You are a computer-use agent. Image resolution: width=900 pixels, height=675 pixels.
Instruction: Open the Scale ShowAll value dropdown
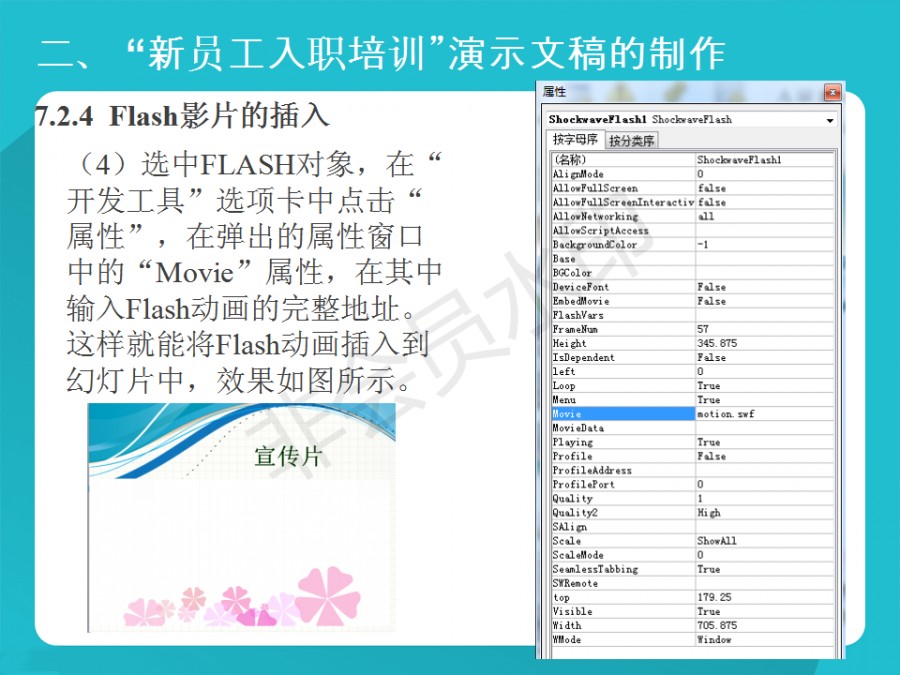(x=765, y=541)
